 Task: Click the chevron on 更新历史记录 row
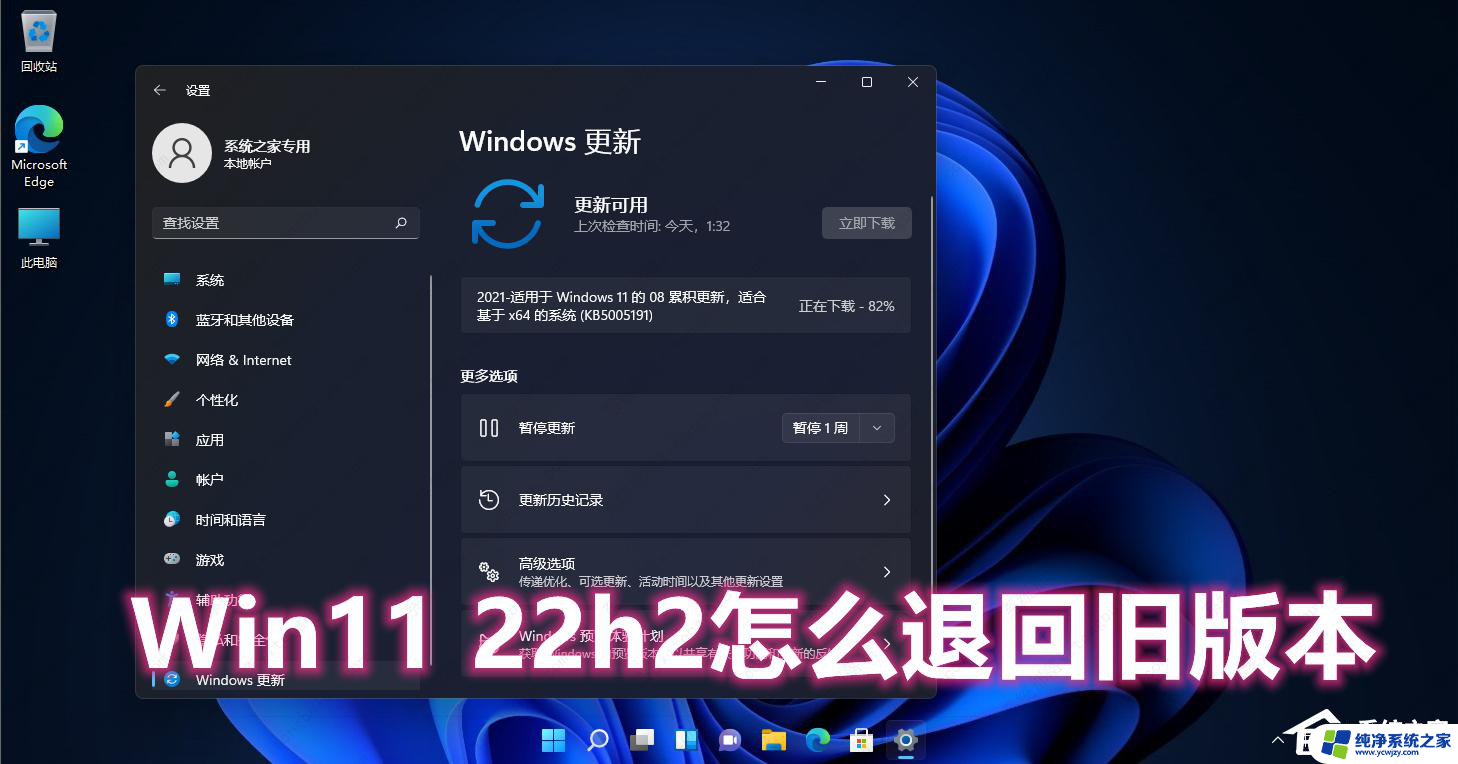(886, 500)
